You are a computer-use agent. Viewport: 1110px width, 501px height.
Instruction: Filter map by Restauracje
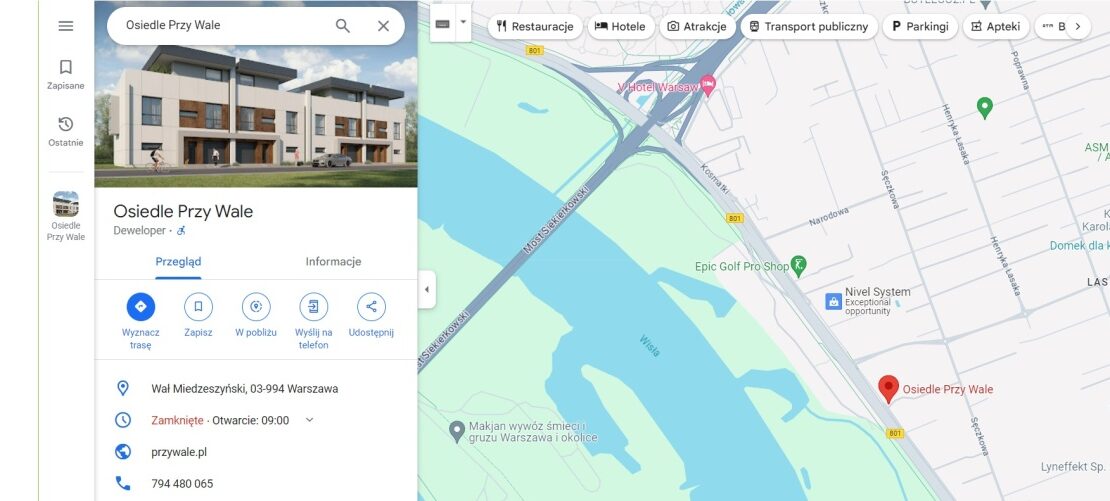click(x=535, y=27)
